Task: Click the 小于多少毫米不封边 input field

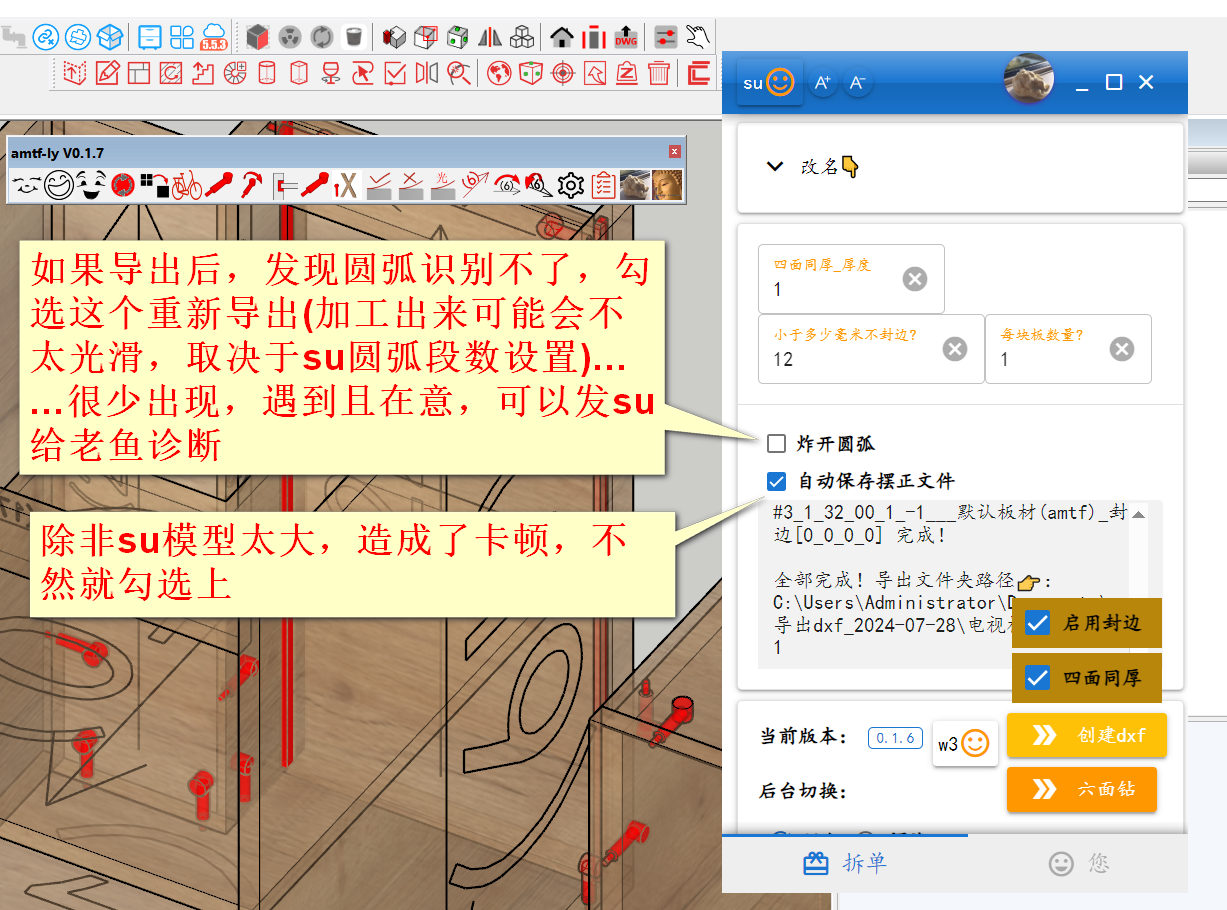Action: click(850, 359)
